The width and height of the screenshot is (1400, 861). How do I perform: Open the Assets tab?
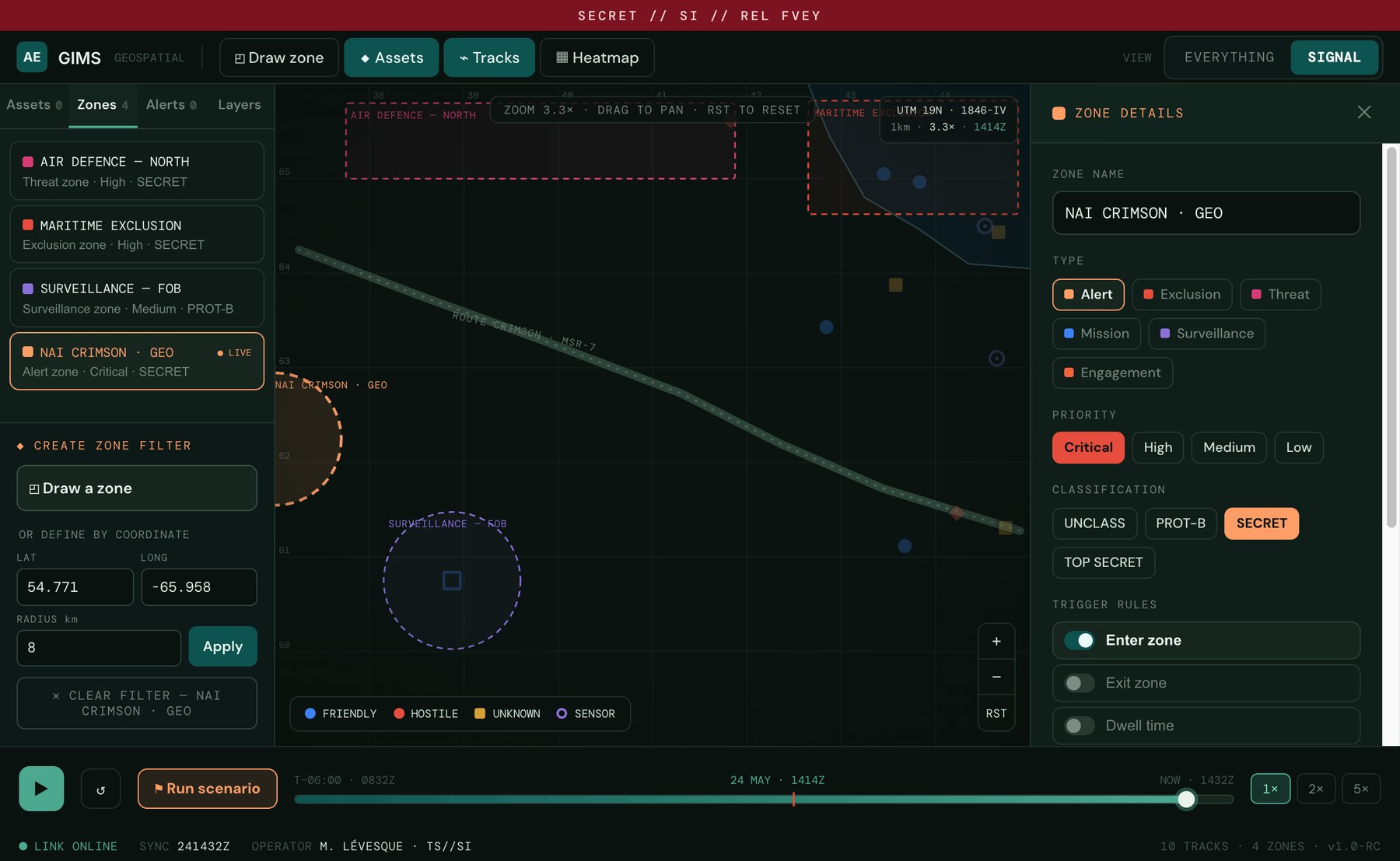coord(33,104)
